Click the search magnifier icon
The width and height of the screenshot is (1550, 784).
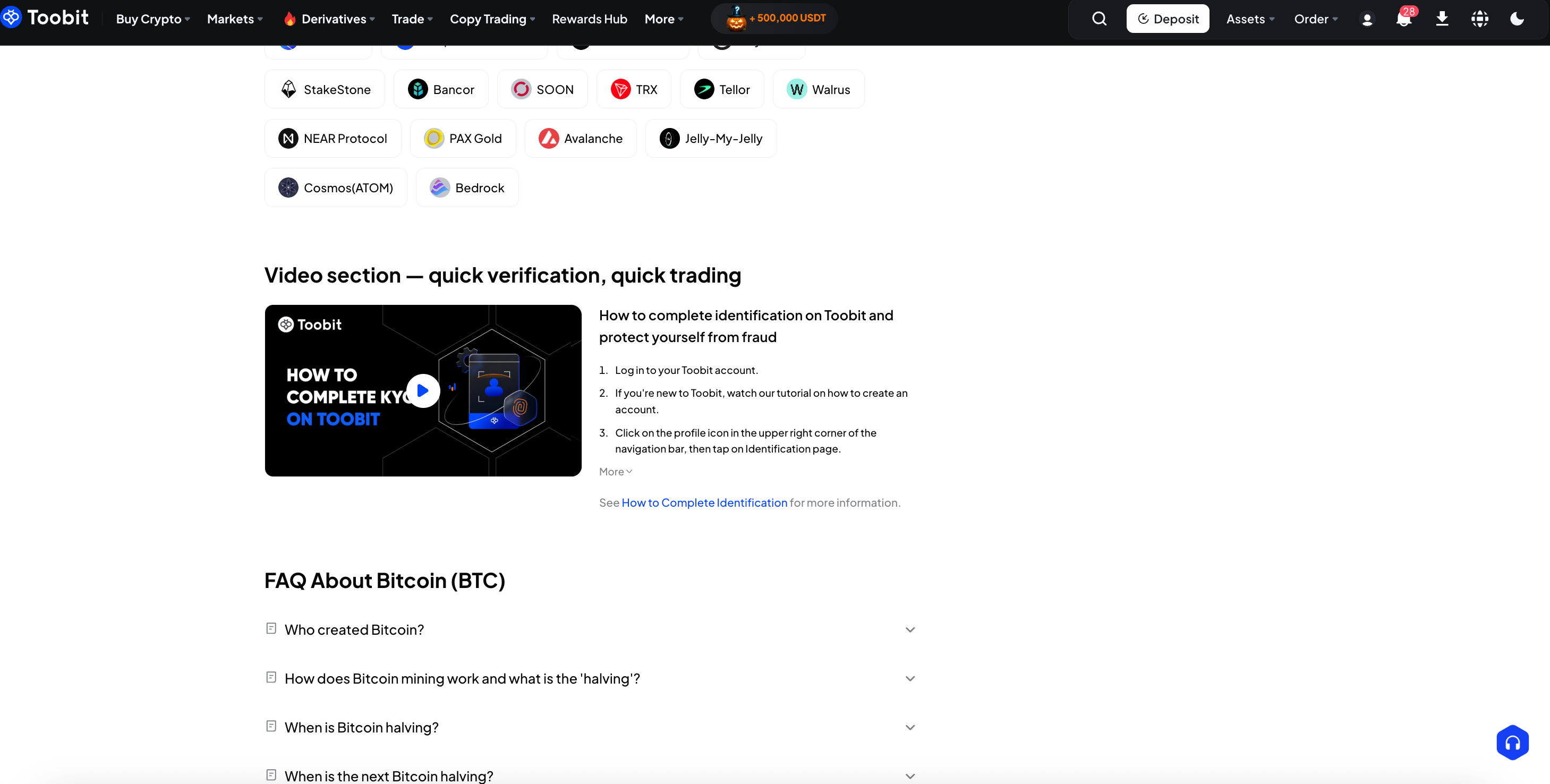pyautogui.click(x=1098, y=19)
